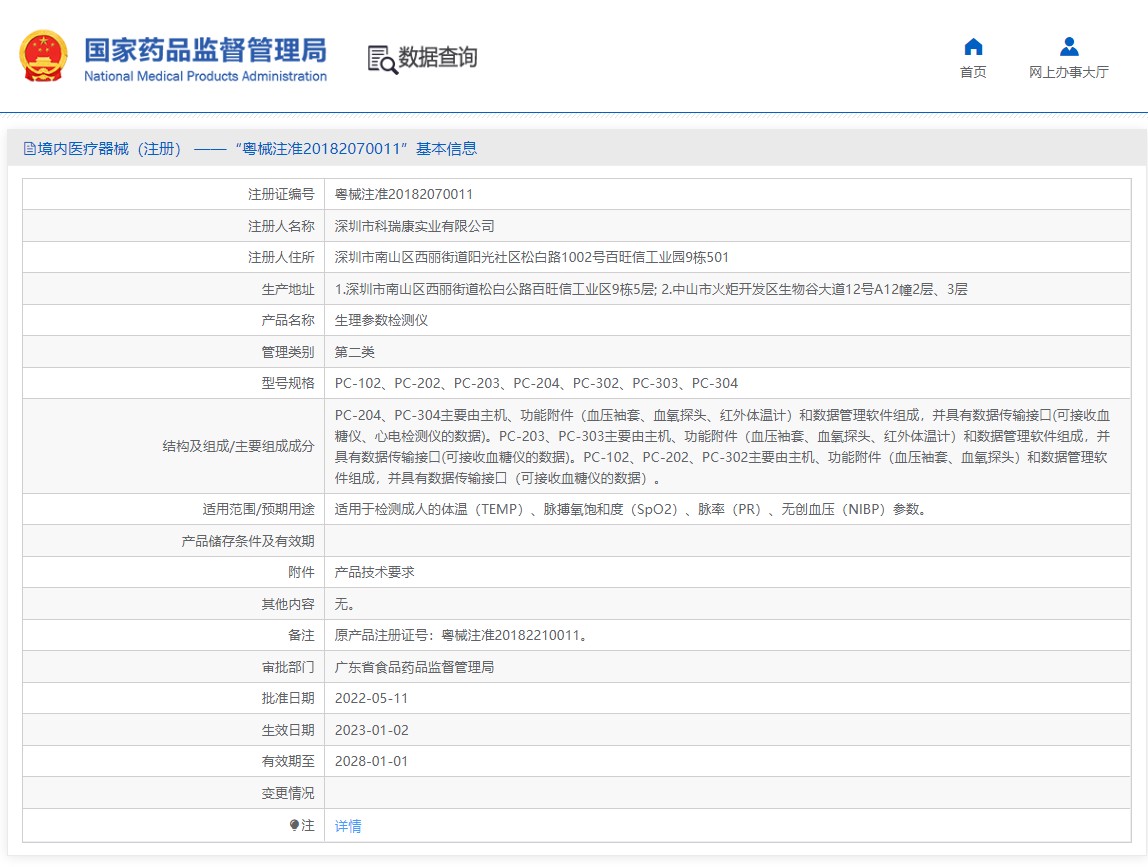Select effective date 2023-01-02
The height and width of the screenshot is (867, 1148).
371,730
